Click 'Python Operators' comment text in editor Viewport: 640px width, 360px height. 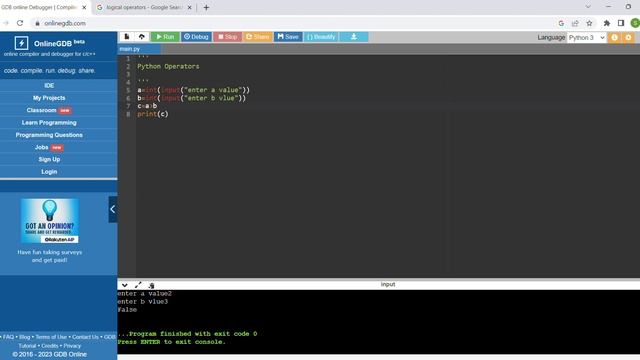(x=168, y=67)
